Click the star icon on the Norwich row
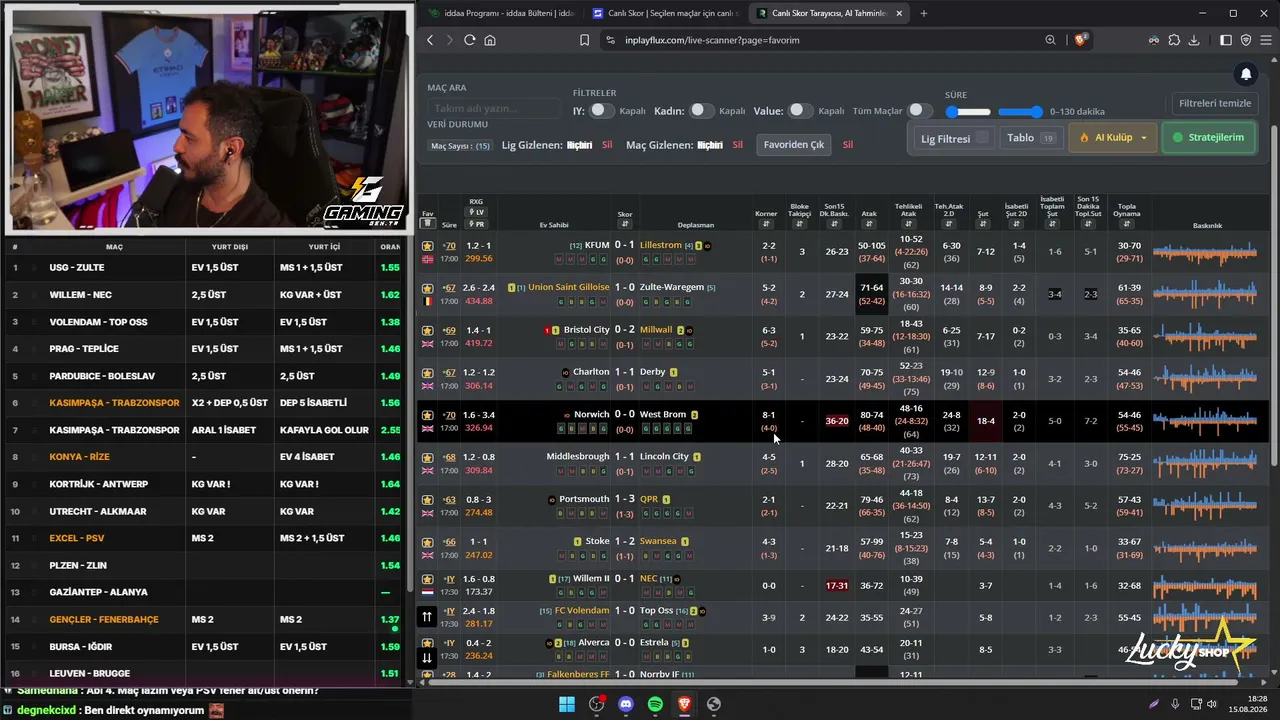 click(x=428, y=415)
